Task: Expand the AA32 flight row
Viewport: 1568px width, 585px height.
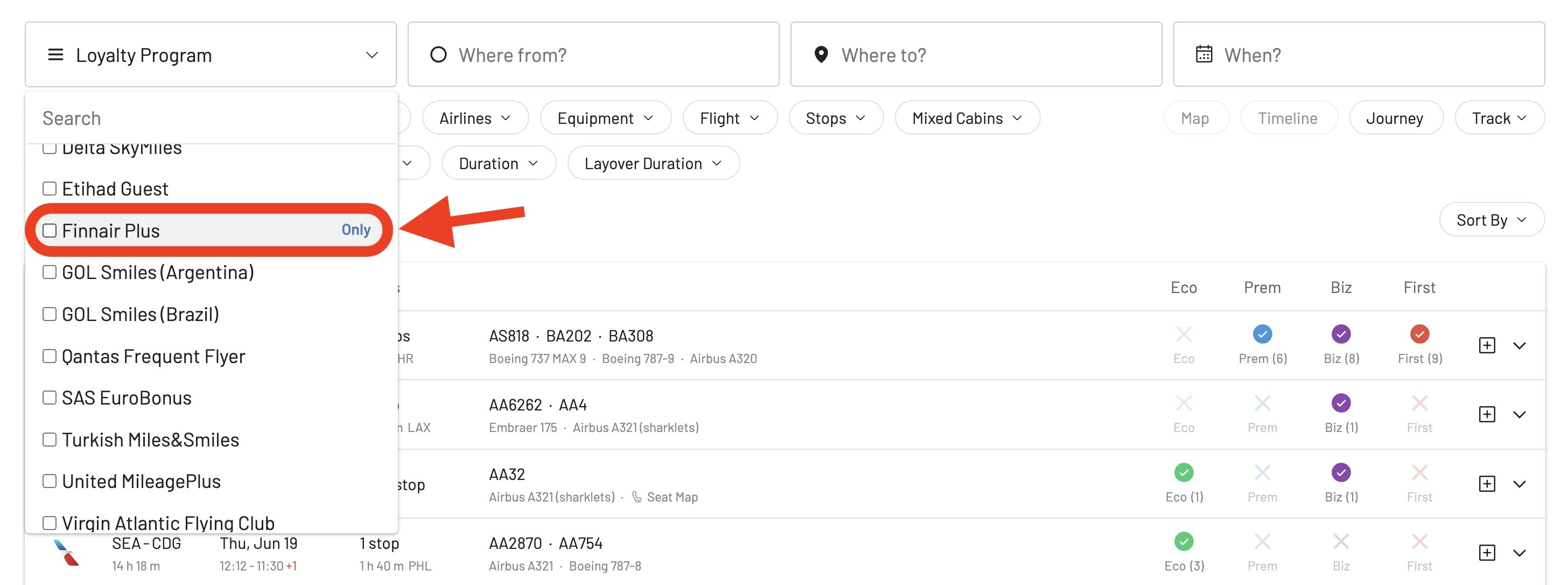Action: 1518,484
